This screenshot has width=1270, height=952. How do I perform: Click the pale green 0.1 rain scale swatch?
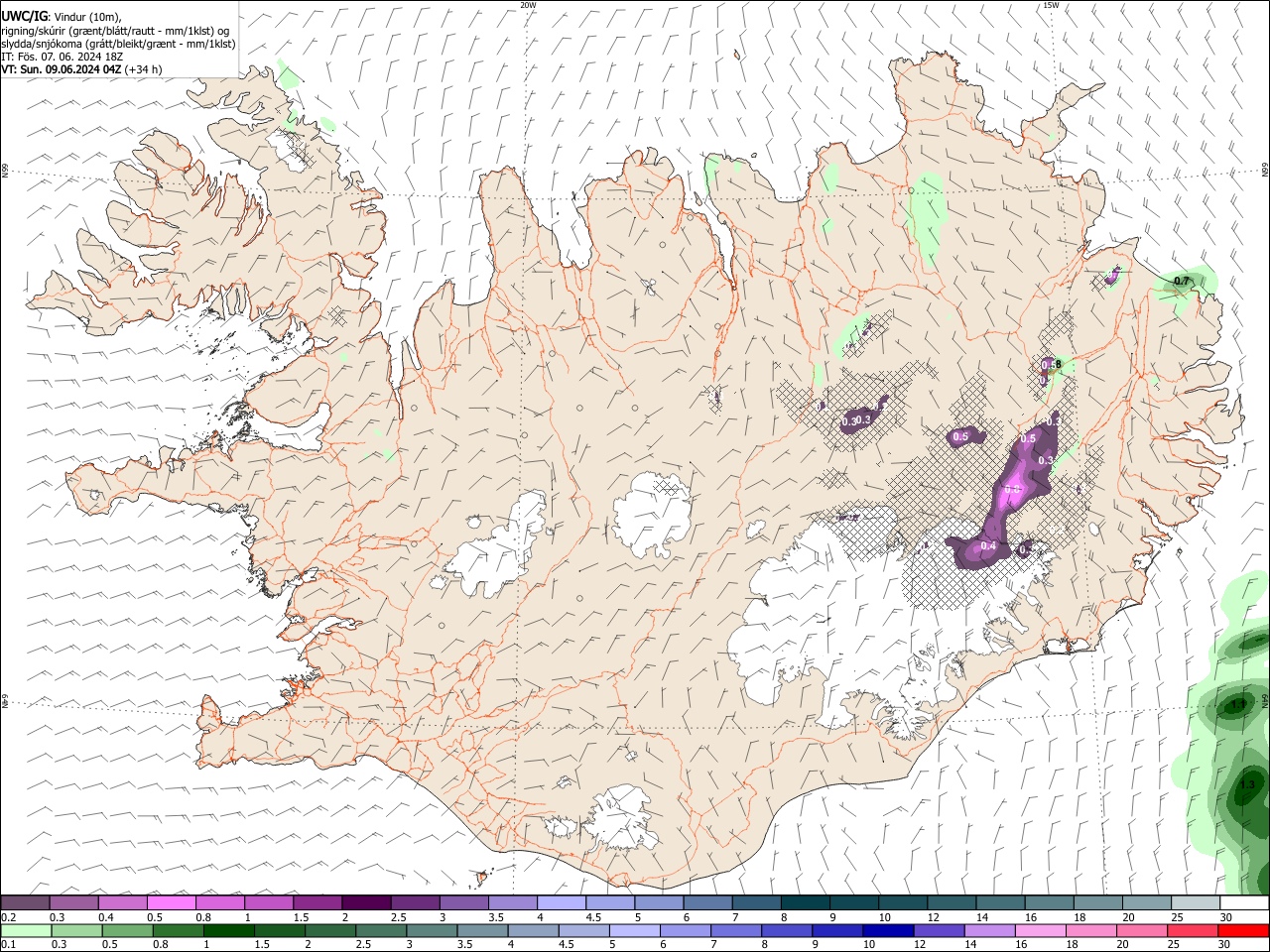pos(26,930)
